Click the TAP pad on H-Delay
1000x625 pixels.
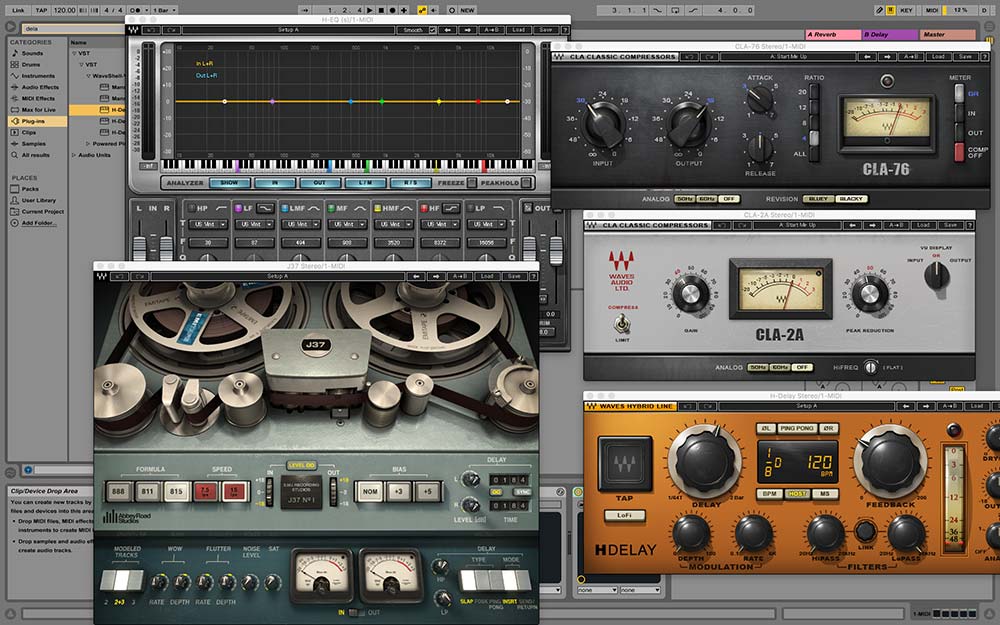click(x=625, y=464)
